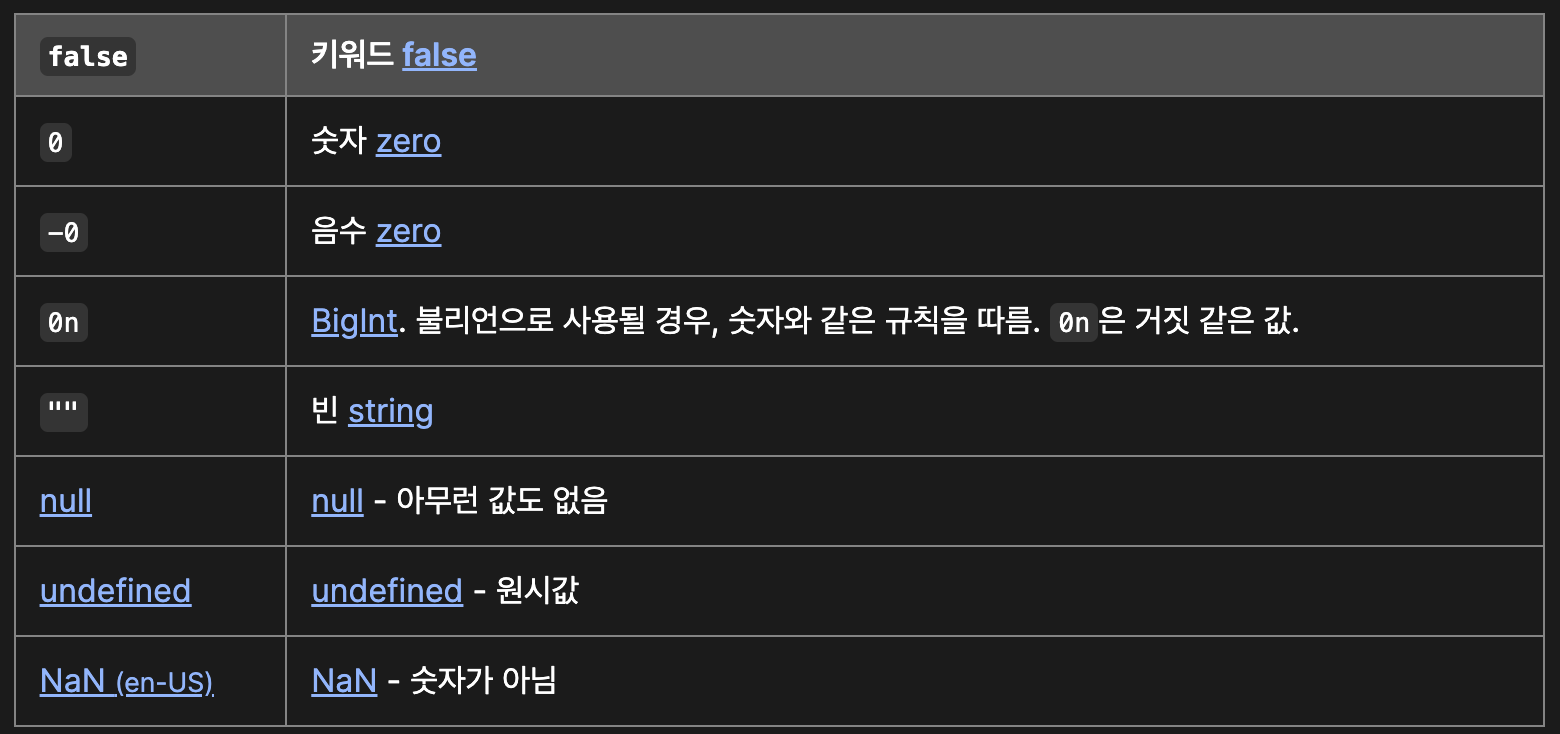Click the 0 code chip
1560x734 pixels.
(56, 143)
